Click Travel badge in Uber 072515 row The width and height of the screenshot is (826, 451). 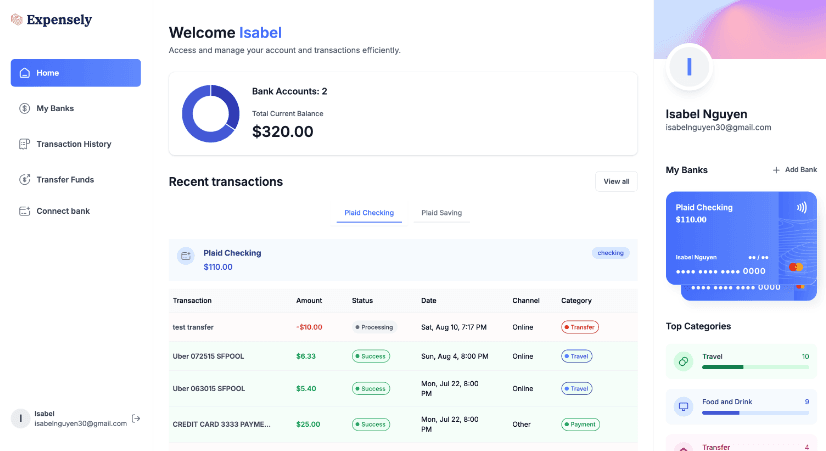point(577,356)
